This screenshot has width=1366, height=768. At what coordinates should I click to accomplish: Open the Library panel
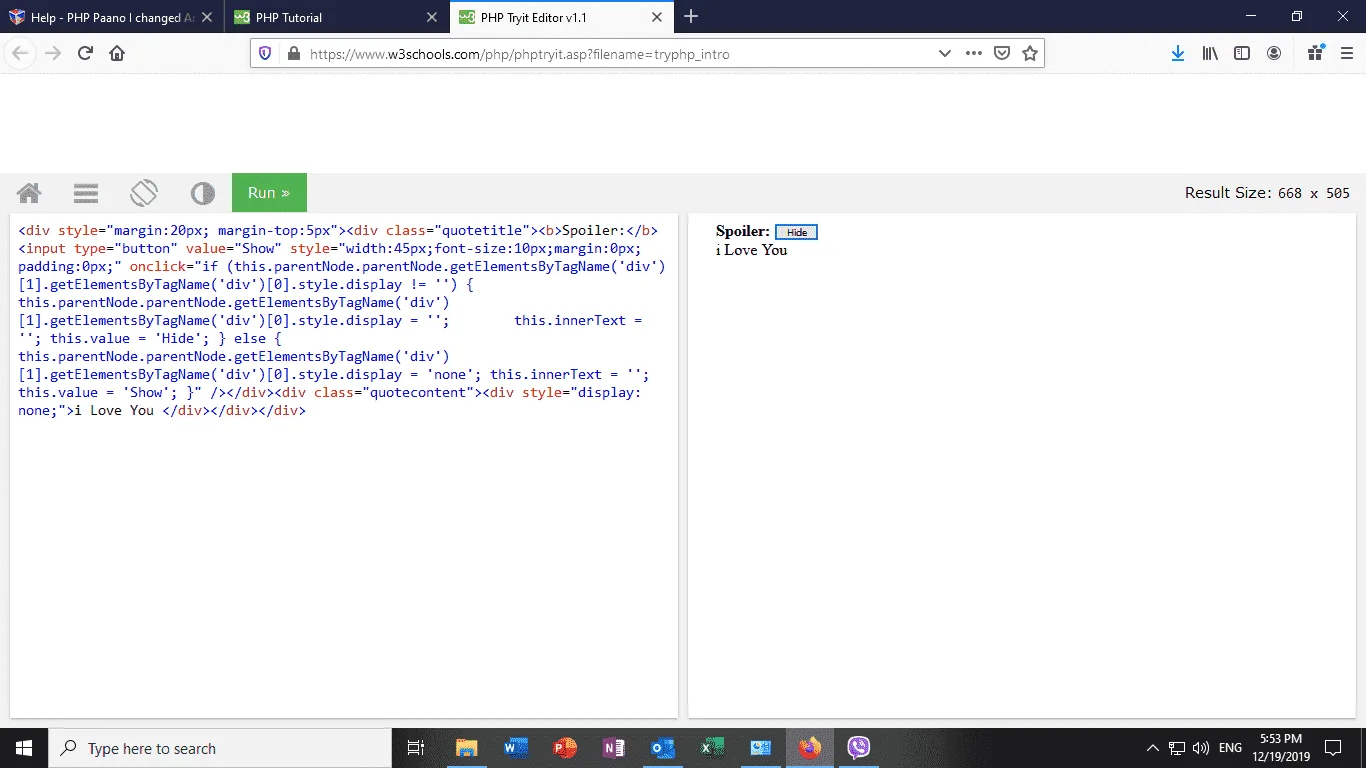(1210, 54)
